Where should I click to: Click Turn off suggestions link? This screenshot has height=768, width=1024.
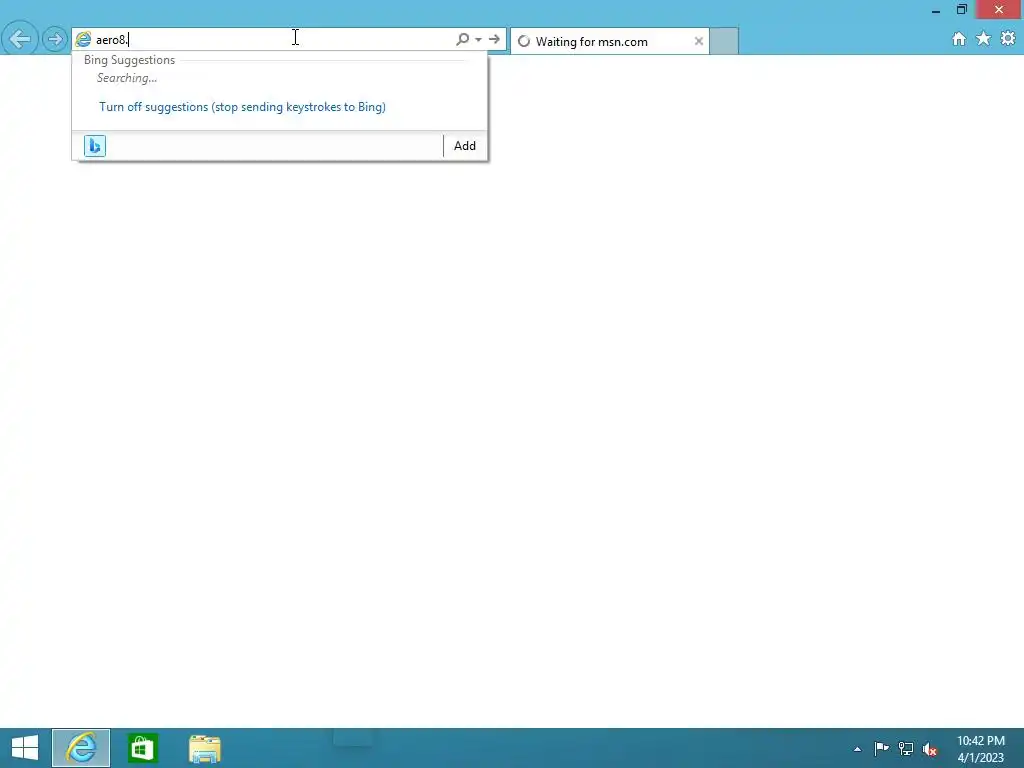click(x=242, y=106)
